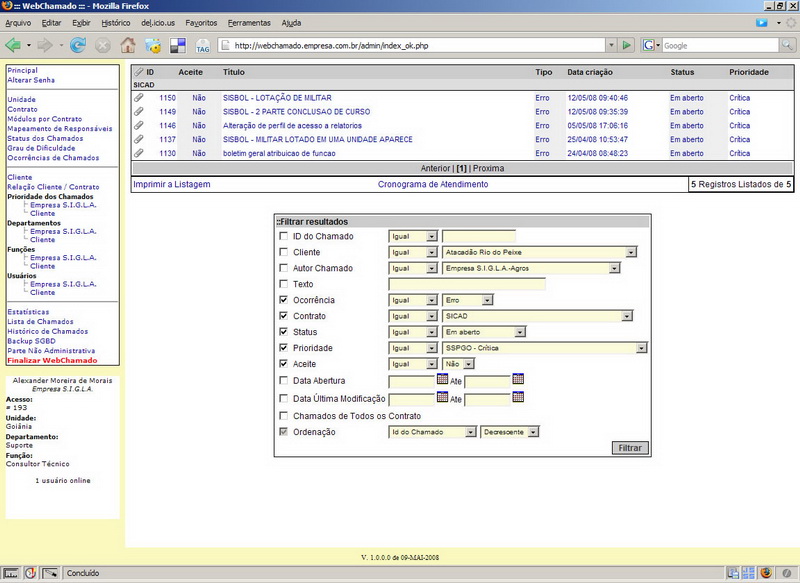This screenshot has height=583, width=800.
Task: Open the Ferramentas menu
Action: (x=248, y=22)
